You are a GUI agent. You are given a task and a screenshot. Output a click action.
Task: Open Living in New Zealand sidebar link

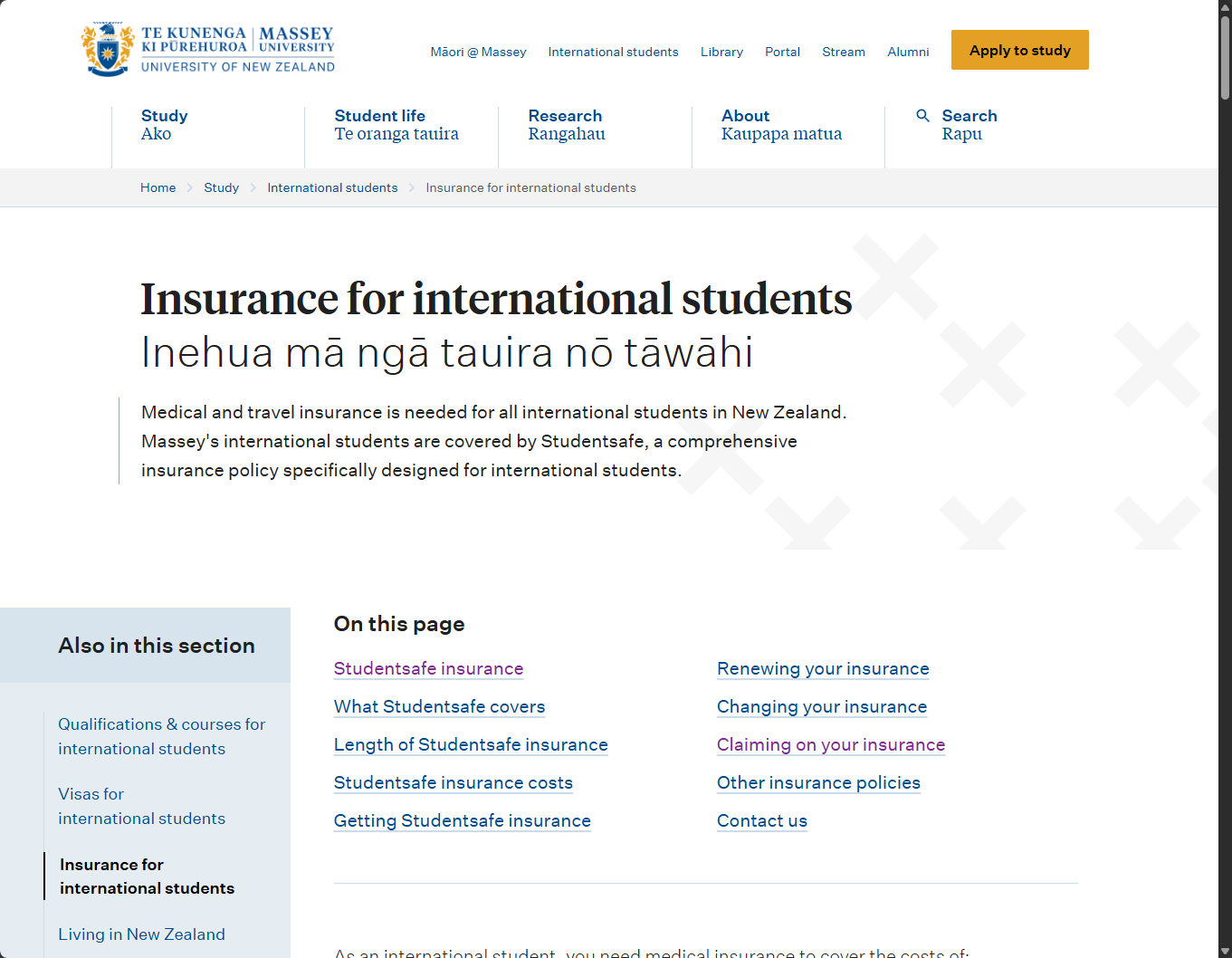142,934
